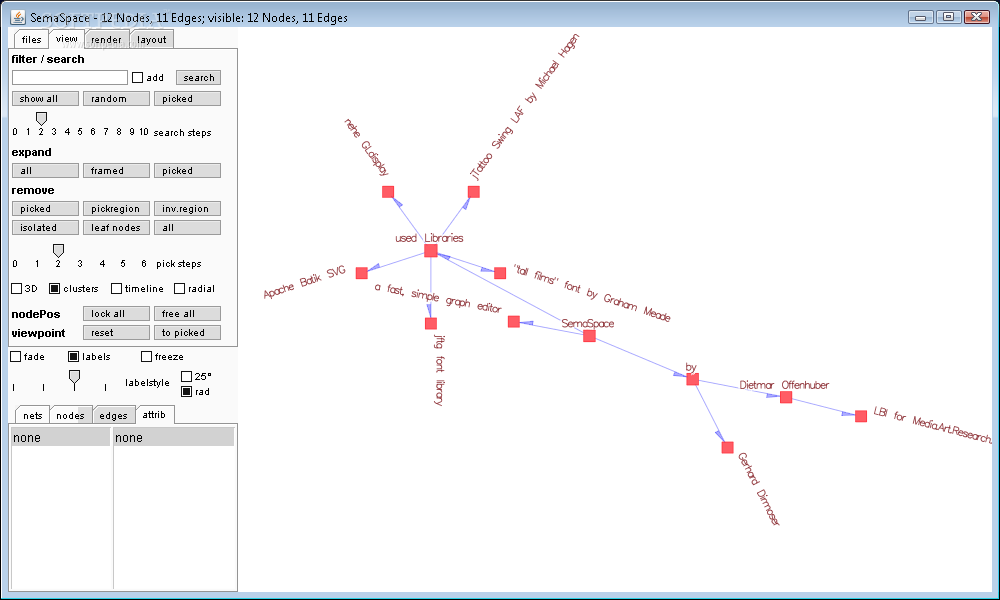Reset the viewpoint
The width and height of the screenshot is (1000, 600).
click(116, 333)
